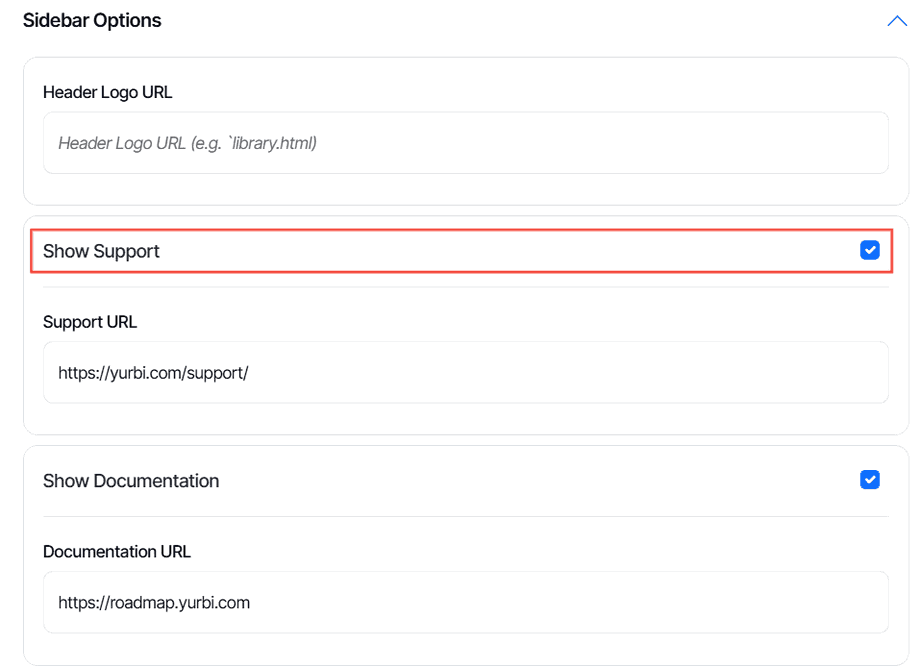Focus the Documentation URL input field
Image resolution: width=920 pixels, height=667 pixels.
point(465,603)
